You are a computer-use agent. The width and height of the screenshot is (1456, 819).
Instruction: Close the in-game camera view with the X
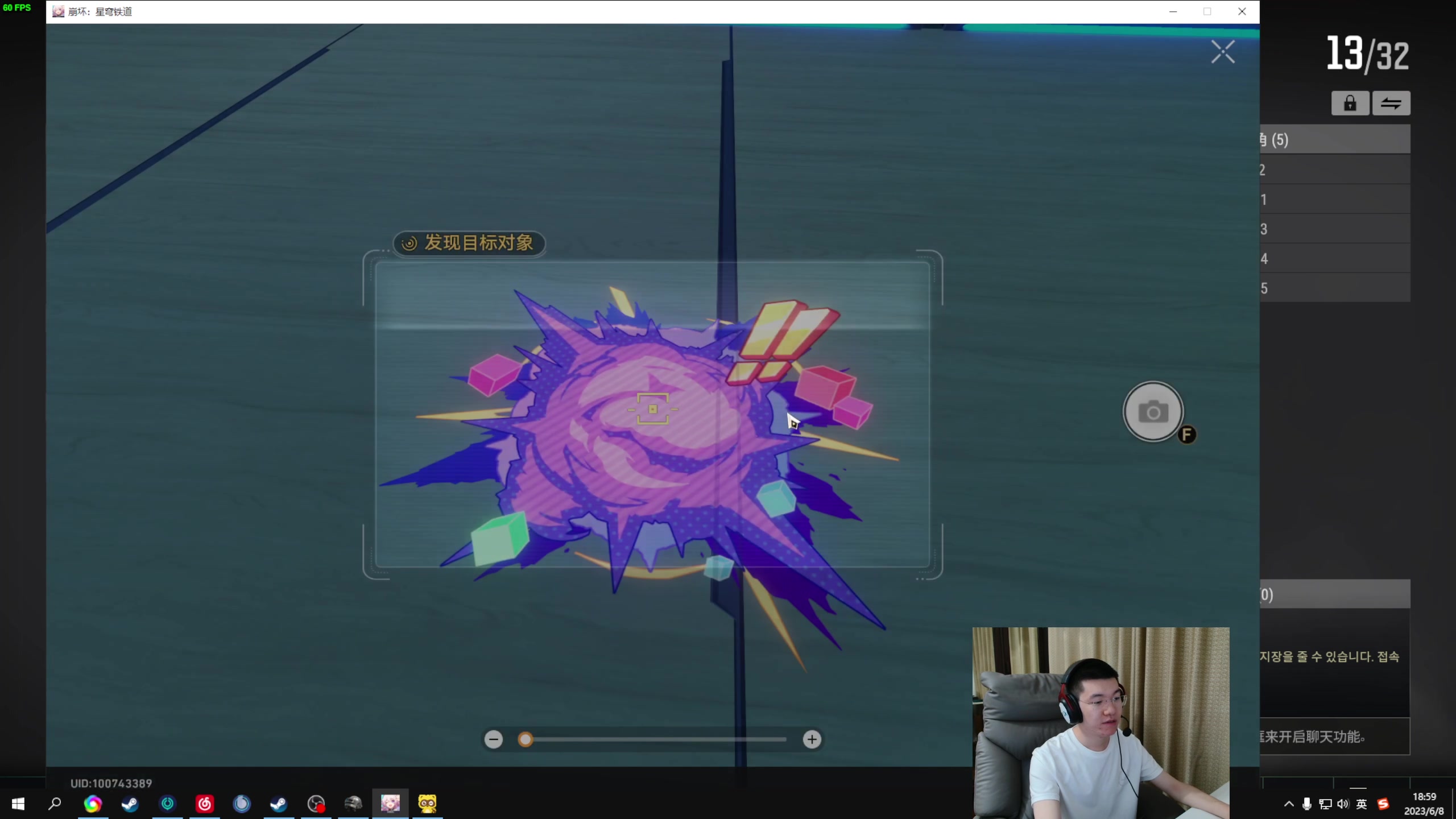[x=1222, y=52]
